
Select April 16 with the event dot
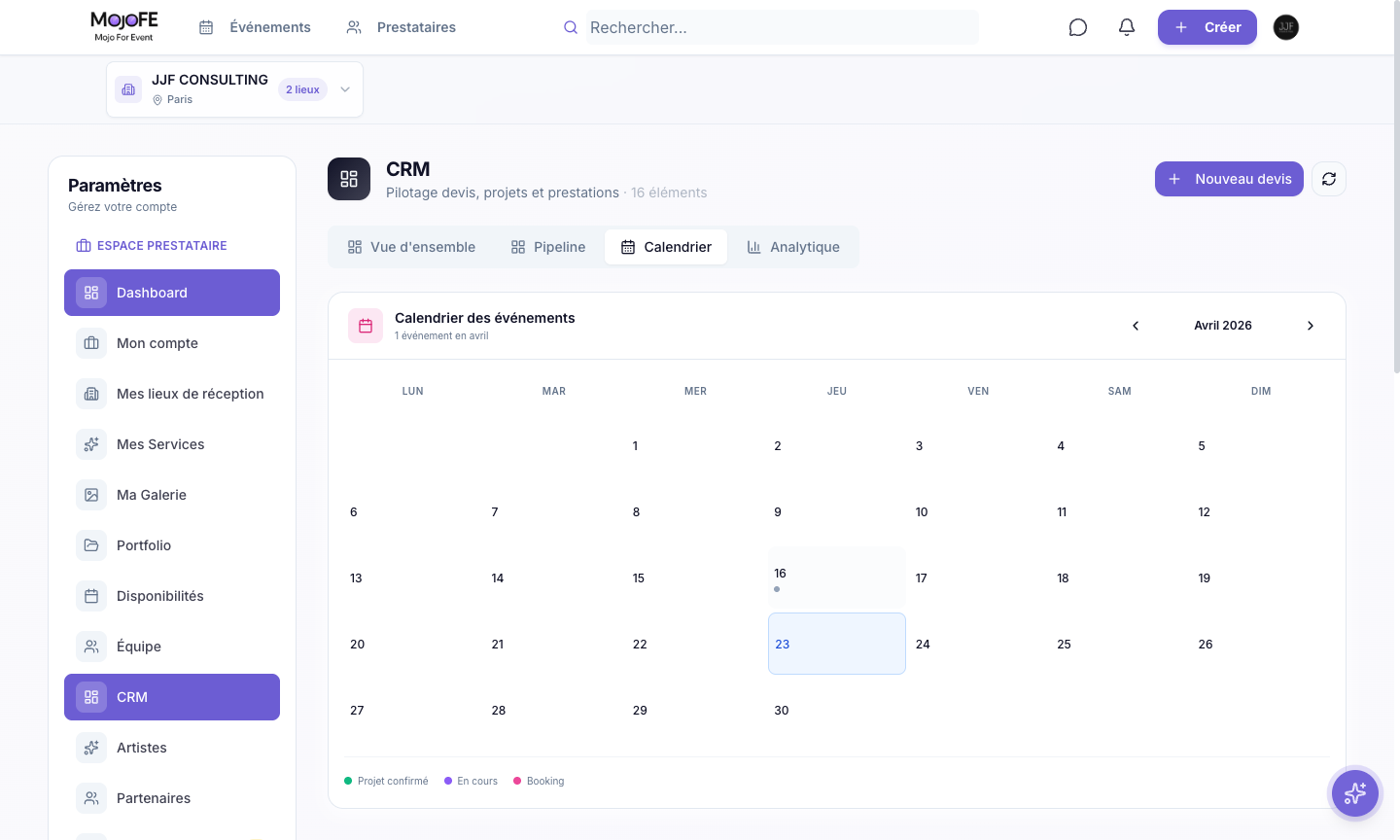(837, 577)
